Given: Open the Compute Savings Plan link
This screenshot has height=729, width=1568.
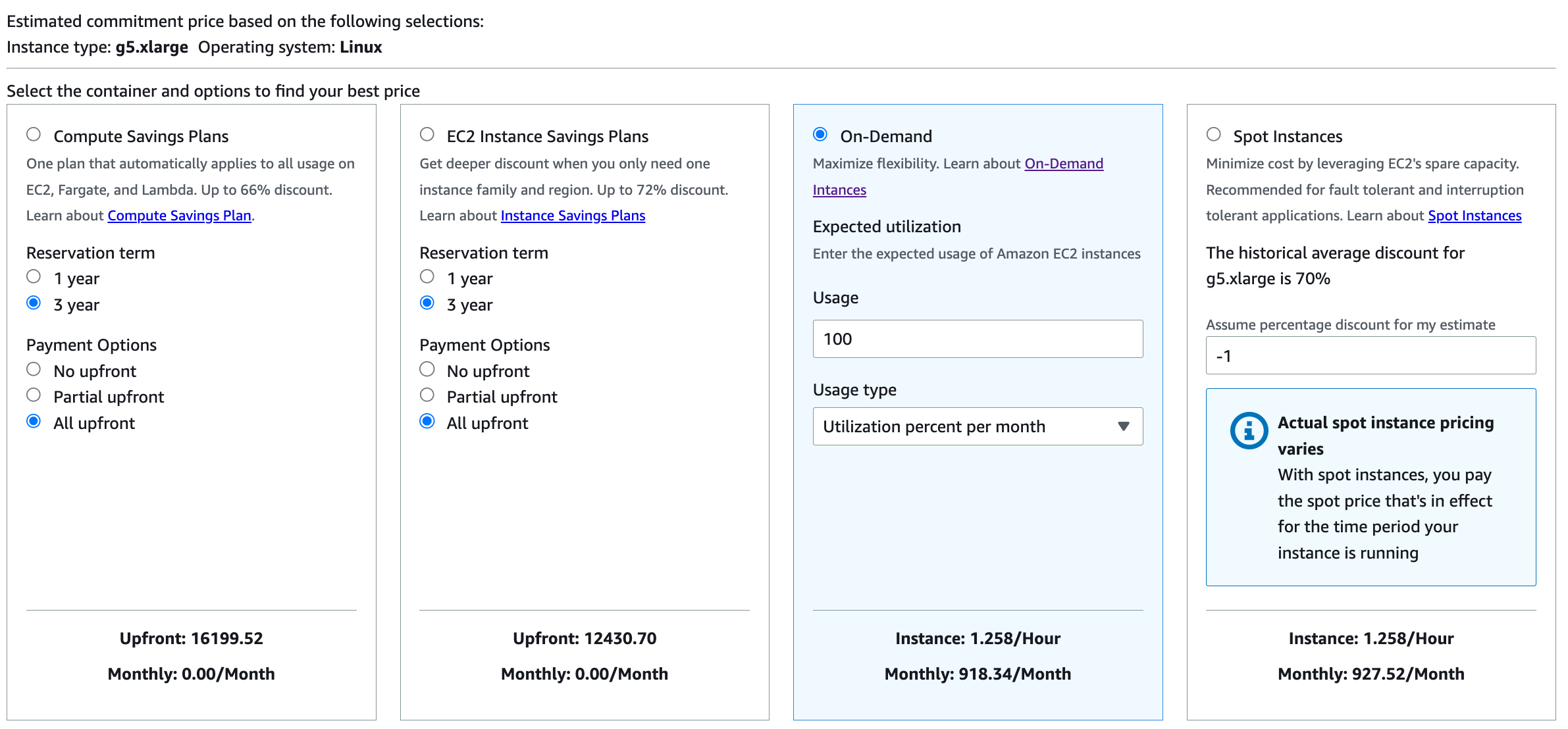Looking at the screenshot, I should coord(178,215).
